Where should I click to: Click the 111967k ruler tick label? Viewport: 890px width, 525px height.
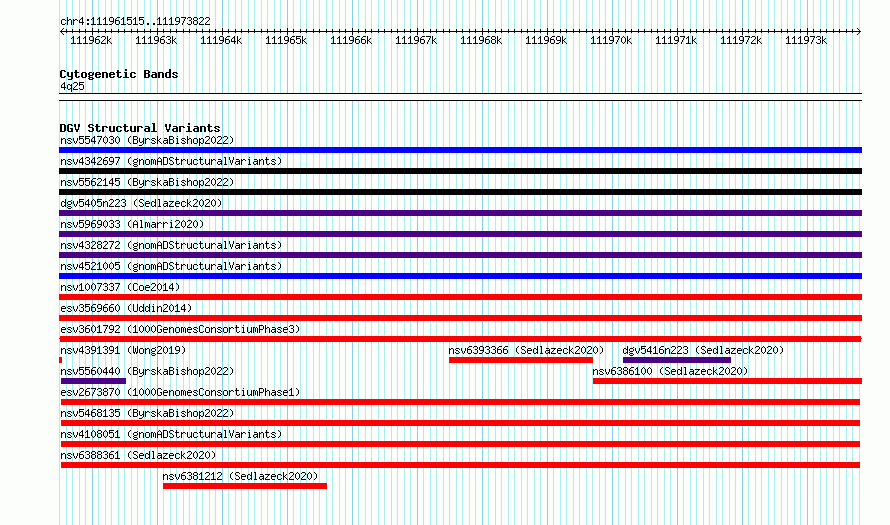click(416, 41)
